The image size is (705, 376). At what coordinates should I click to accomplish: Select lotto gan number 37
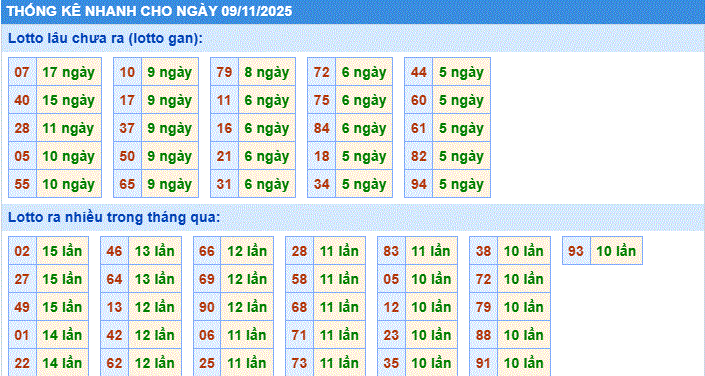coord(127,128)
